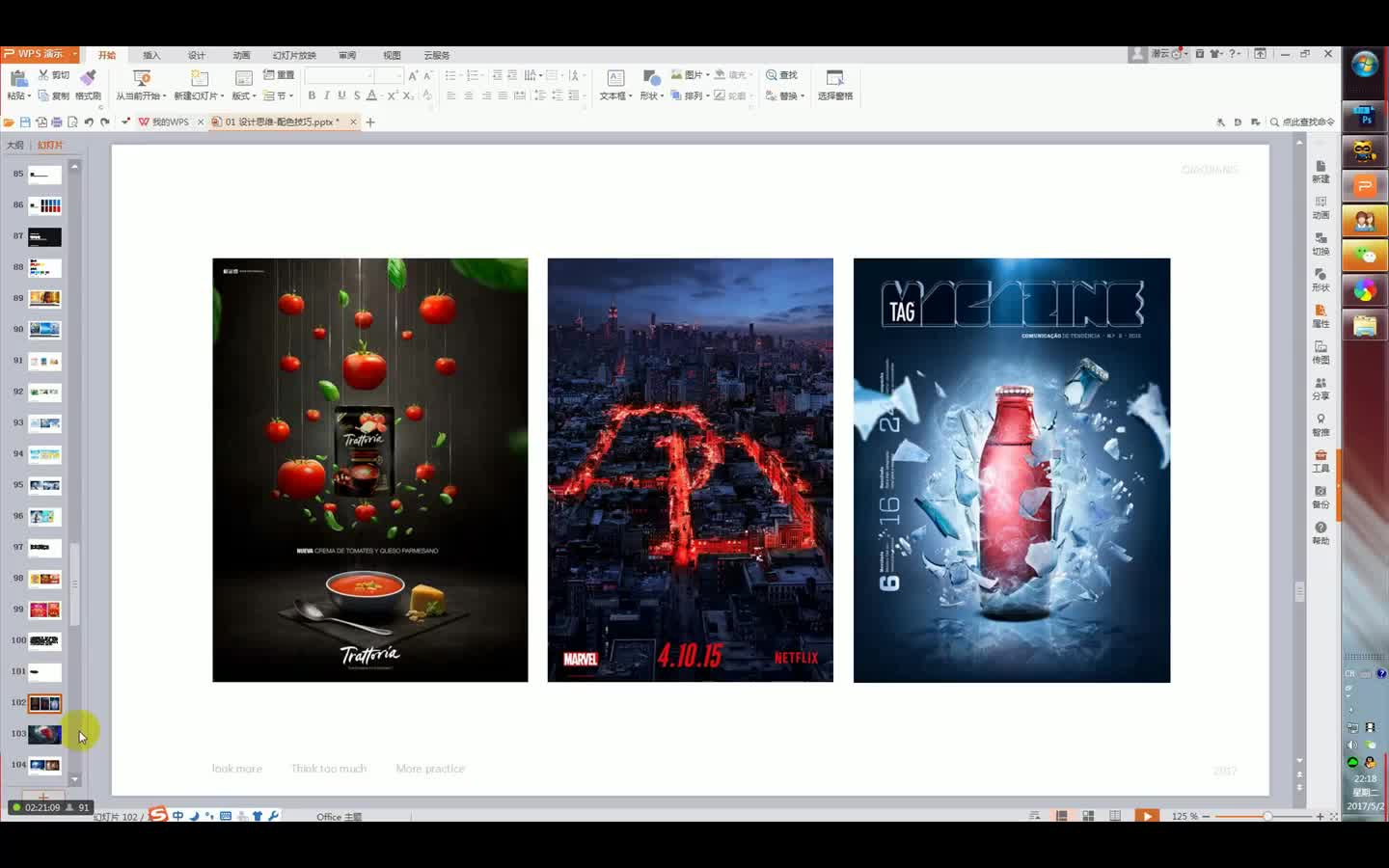1389x868 pixels.
Task: Open the WPS 演示 application menu dropdown
Action: (x=73, y=54)
